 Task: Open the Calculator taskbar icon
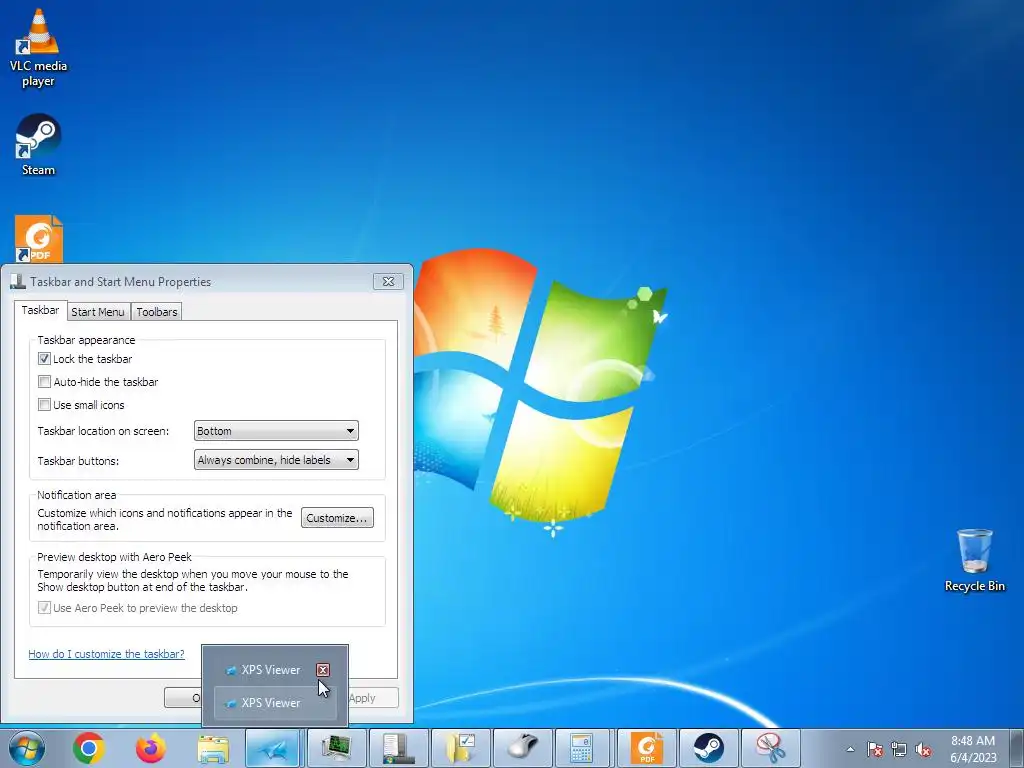pos(583,748)
